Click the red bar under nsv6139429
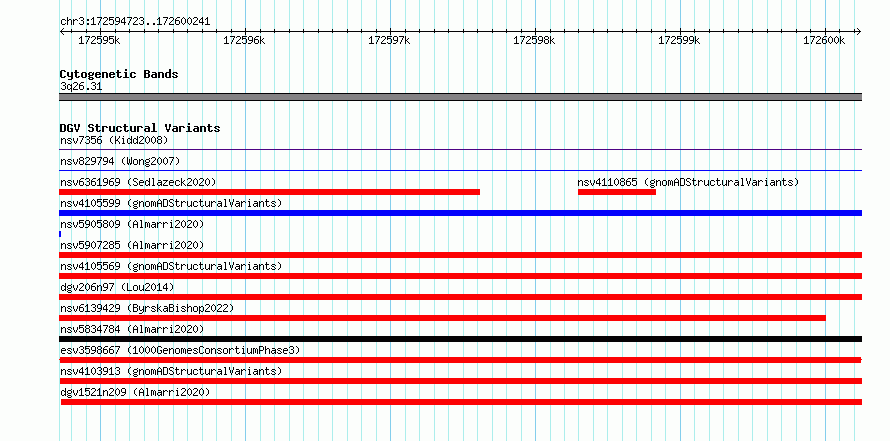890x441 pixels. coord(442,318)
